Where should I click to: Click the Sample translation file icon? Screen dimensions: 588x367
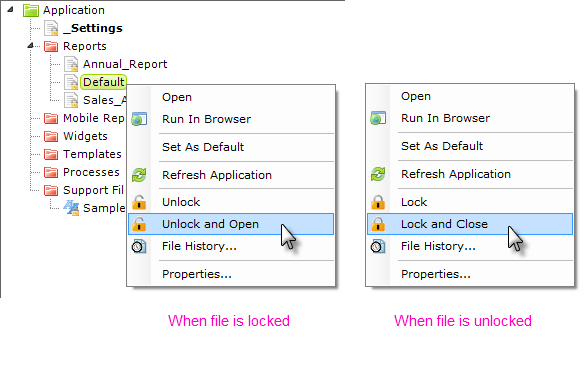click(x=71, y=208)
